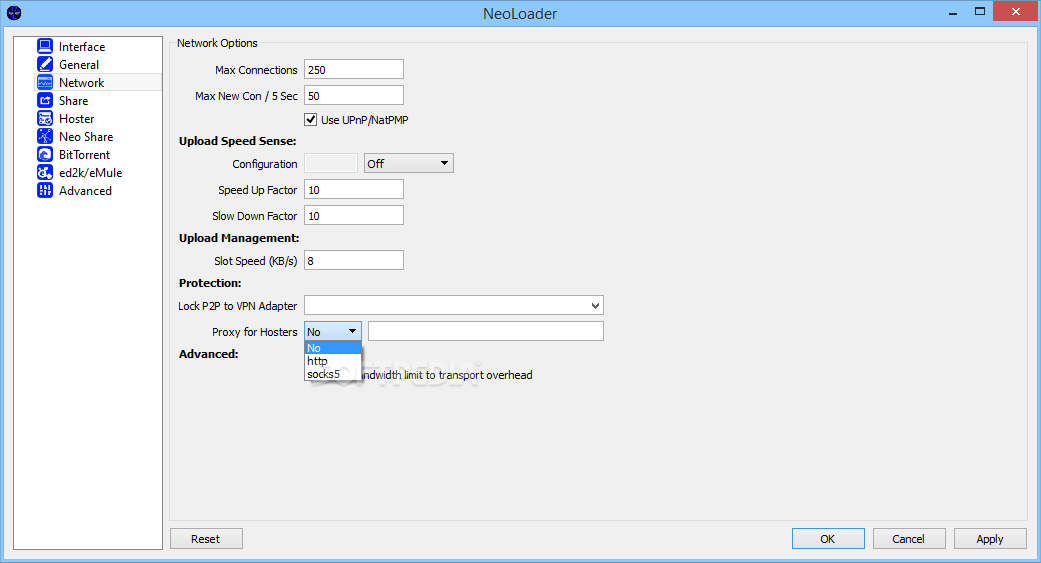Click the General pencil icon
Viewport: 1041px width, 563px height.
45,64
